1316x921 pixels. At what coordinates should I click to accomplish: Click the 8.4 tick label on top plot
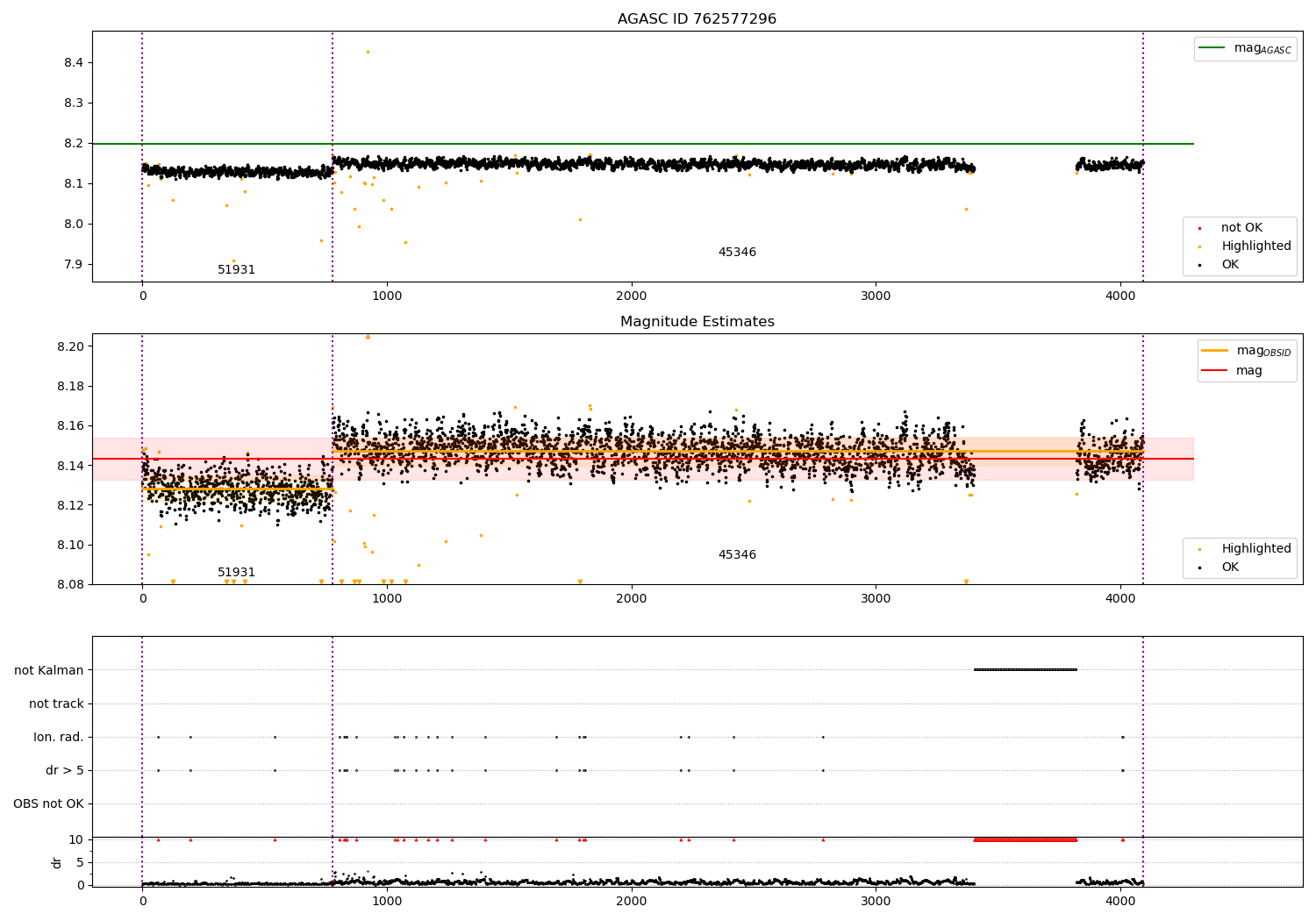click(73, 62)
